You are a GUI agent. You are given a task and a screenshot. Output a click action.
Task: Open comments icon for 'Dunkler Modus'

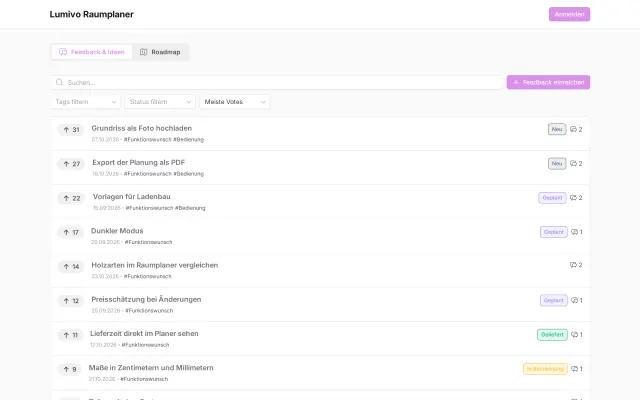[577, 232]
